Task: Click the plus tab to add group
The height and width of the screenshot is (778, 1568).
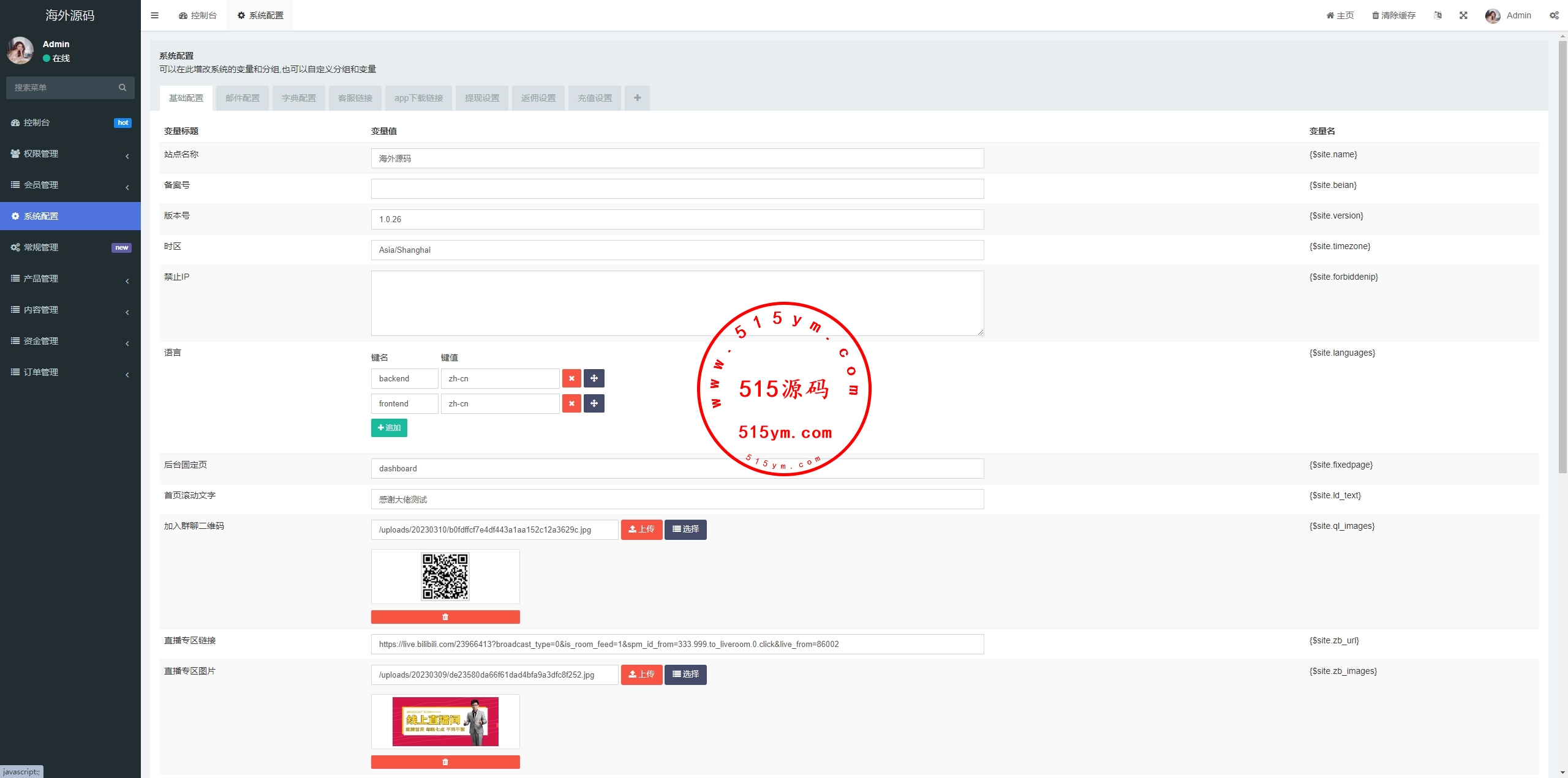Action: (x=637, y=98)
